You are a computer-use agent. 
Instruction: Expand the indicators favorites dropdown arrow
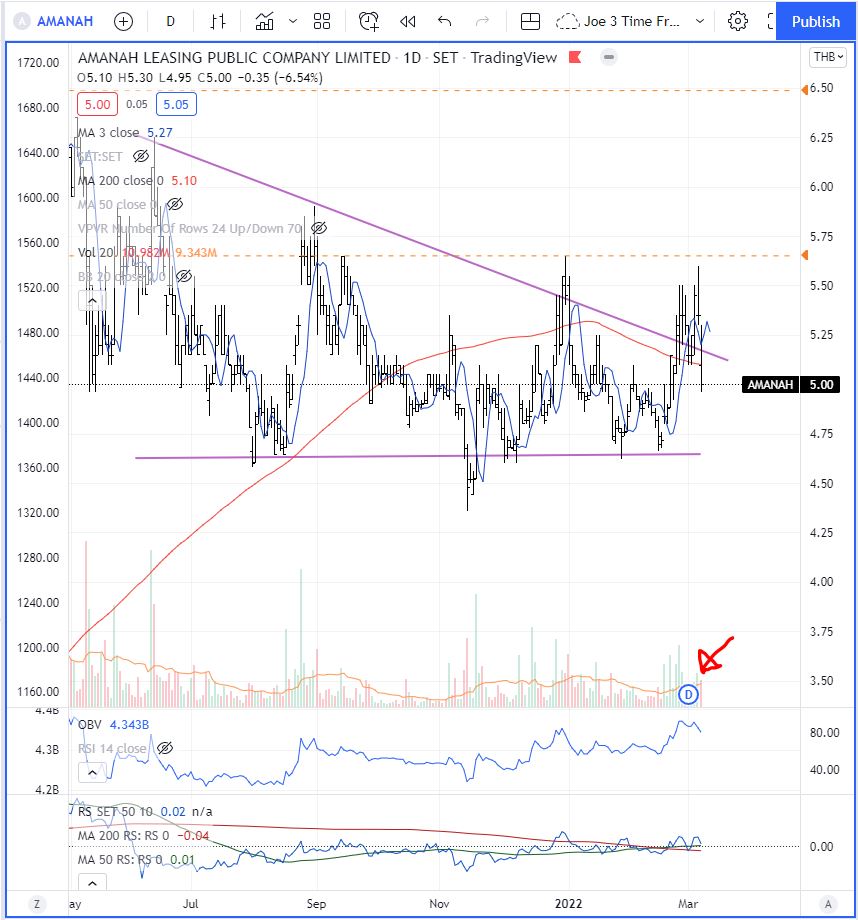pyautogui.click(x=293, y=22)
